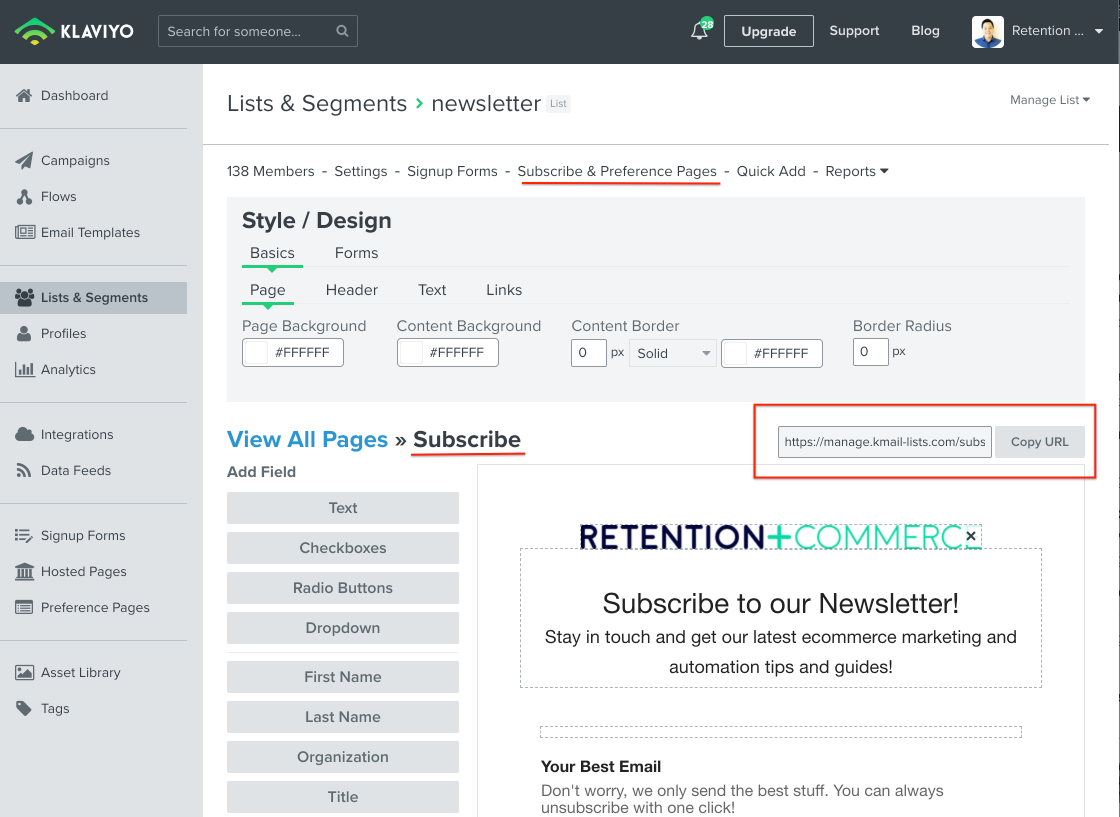Click the sidebar Signup Forms icon
The image size is (1120, 817).
24,535
